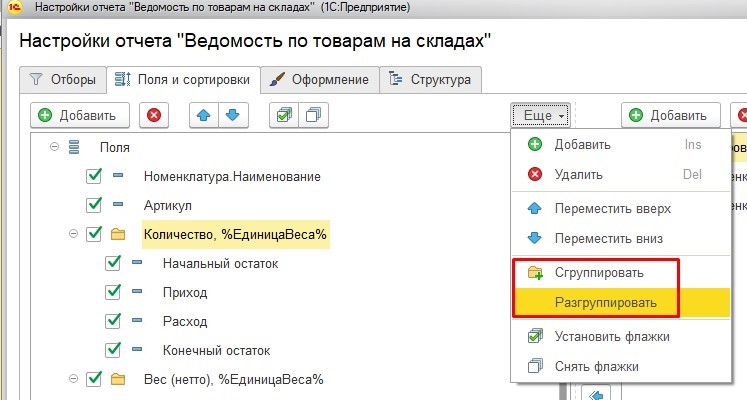Image resolution: width=747 pixels, height=400 pixels.
Task: Click the set all checkmarks toolbar icon
Action: click(284, 115)
